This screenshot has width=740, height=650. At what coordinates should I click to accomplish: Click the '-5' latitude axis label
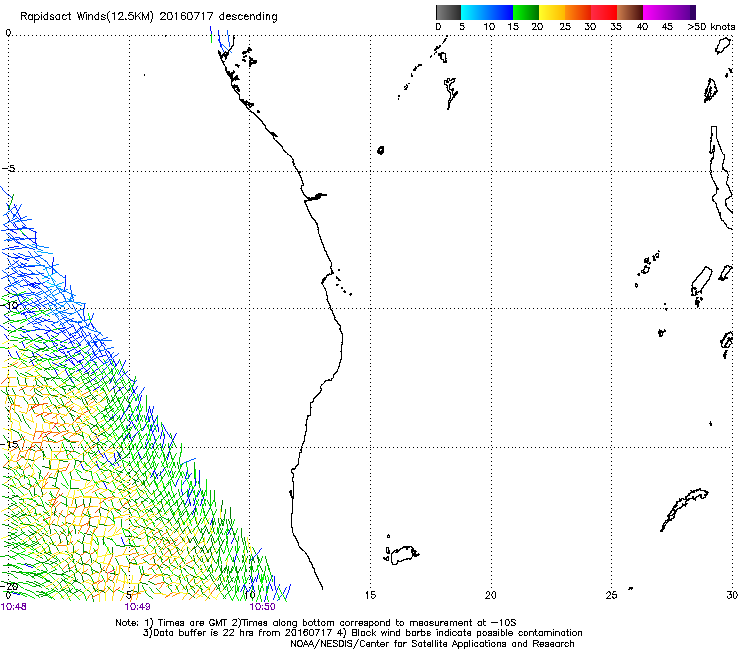8,169
